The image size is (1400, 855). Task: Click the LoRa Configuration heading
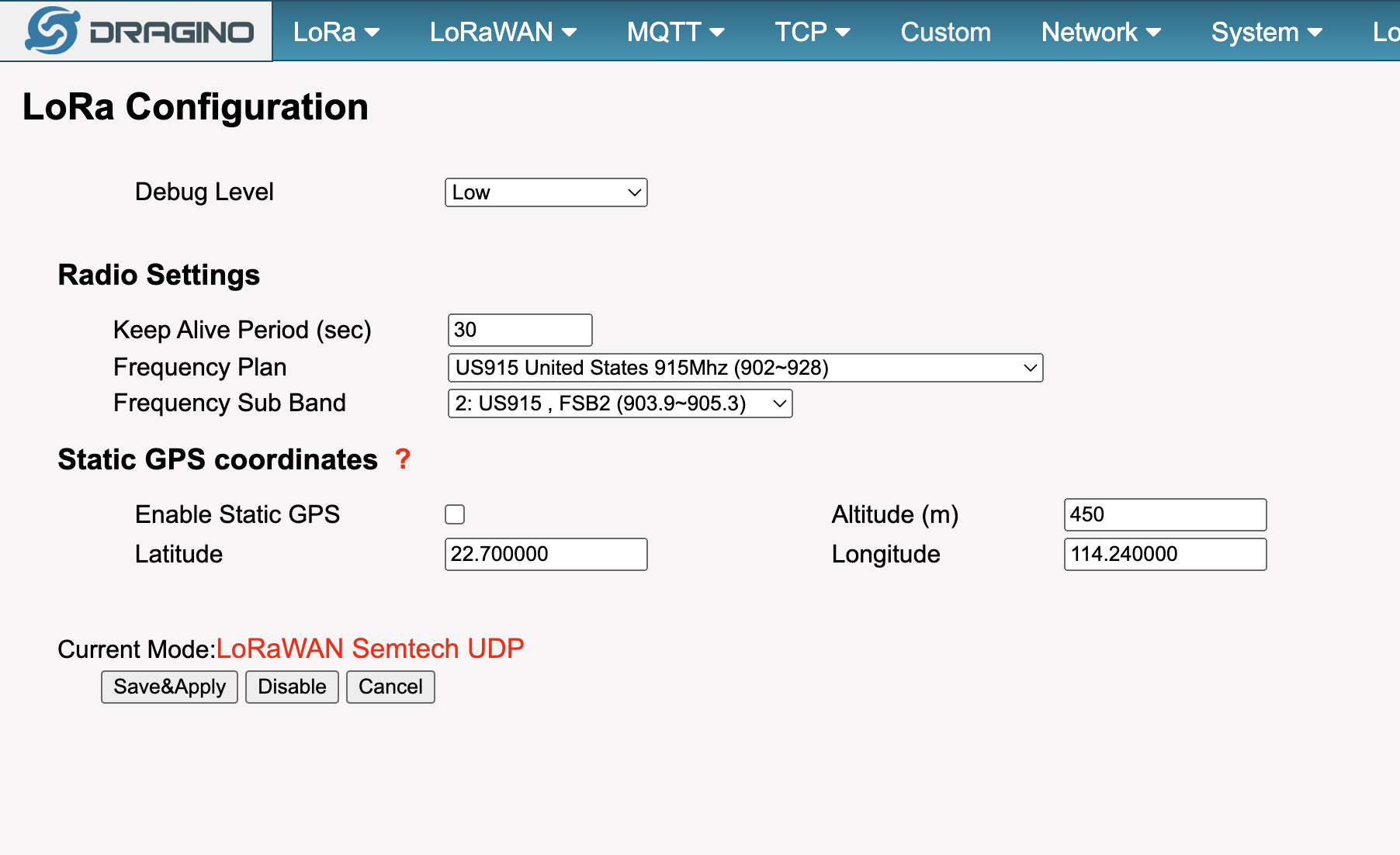pos(196,107)
